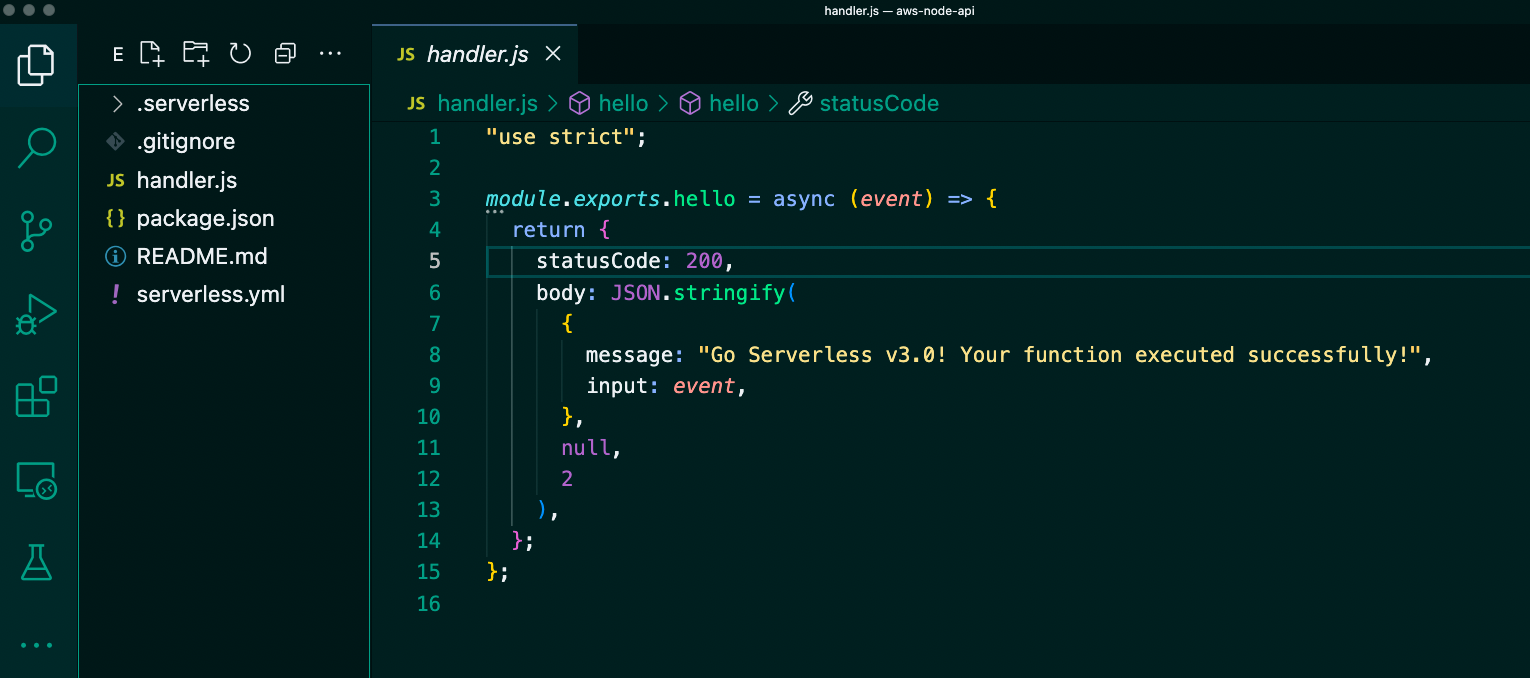Viewport: 1530px width, 678px height.
Task: Click line number 5 in gutter
Action: point(434,261)
